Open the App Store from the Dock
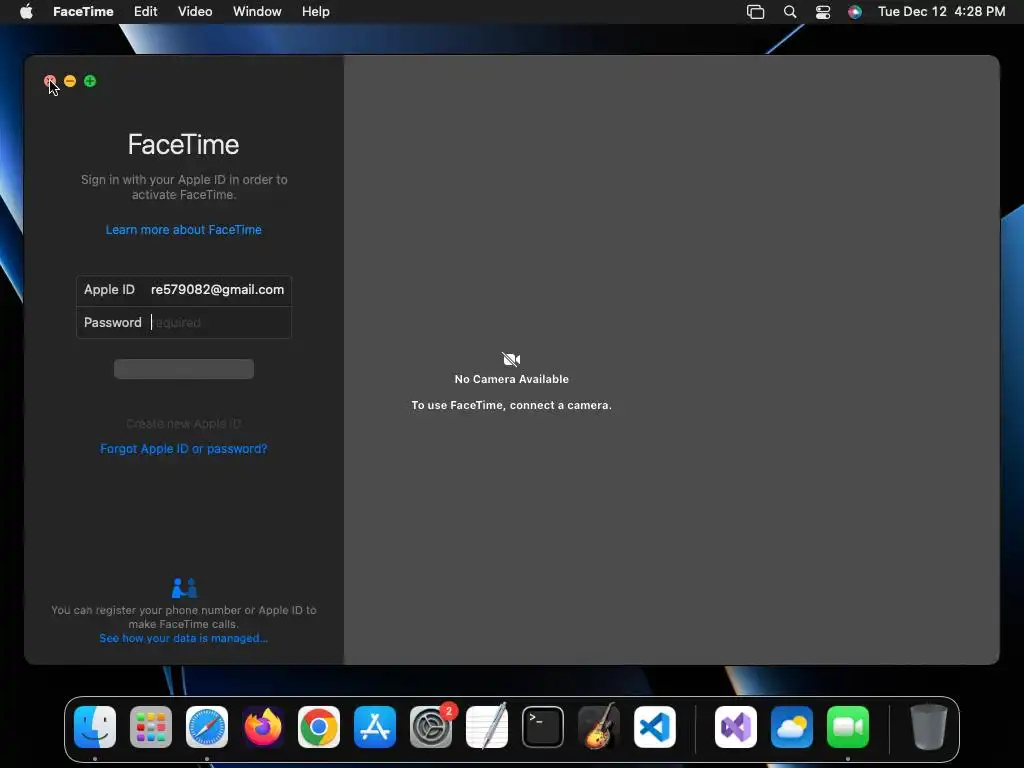Screen dimensions: 1024x768 [375, 727]
